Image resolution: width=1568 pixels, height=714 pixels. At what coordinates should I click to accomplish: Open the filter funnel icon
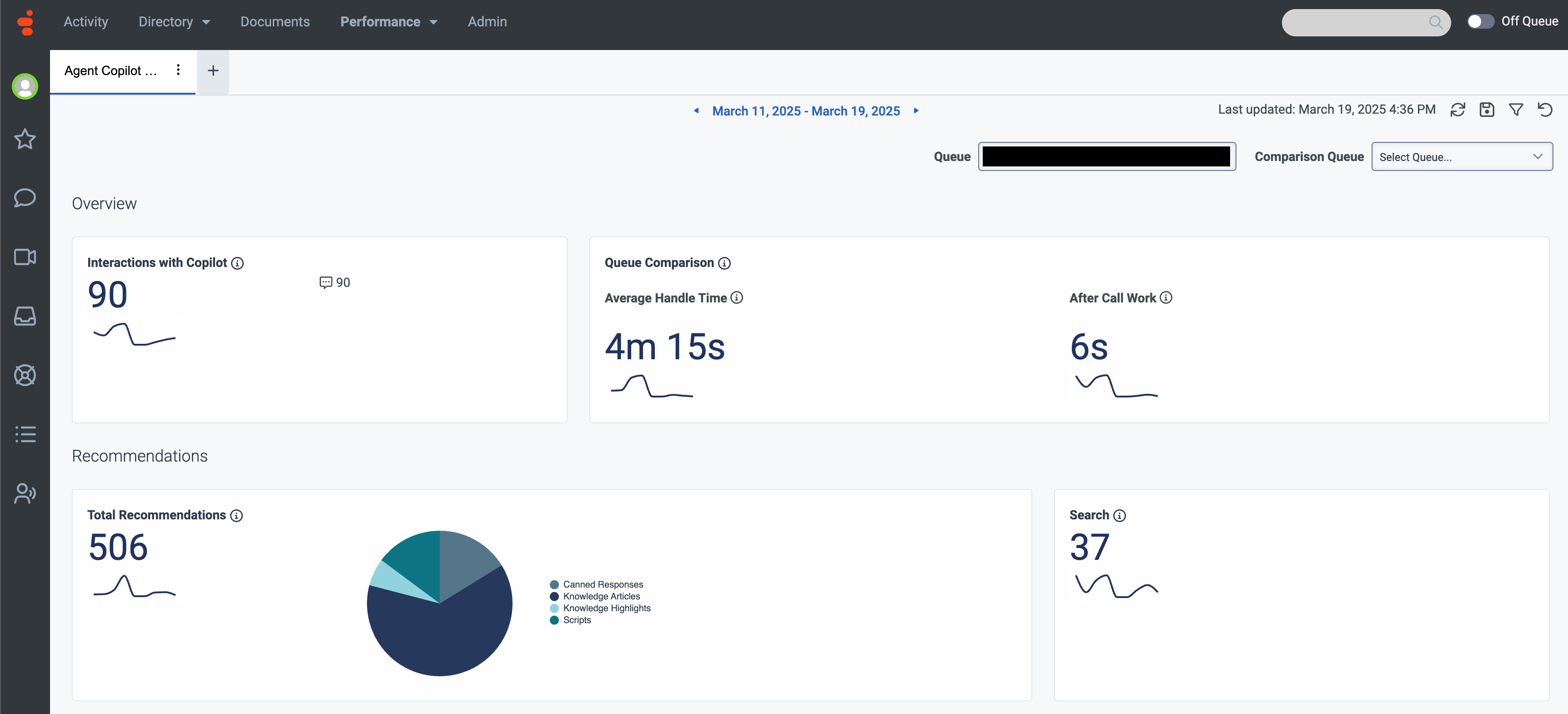tap(1516, 110)
